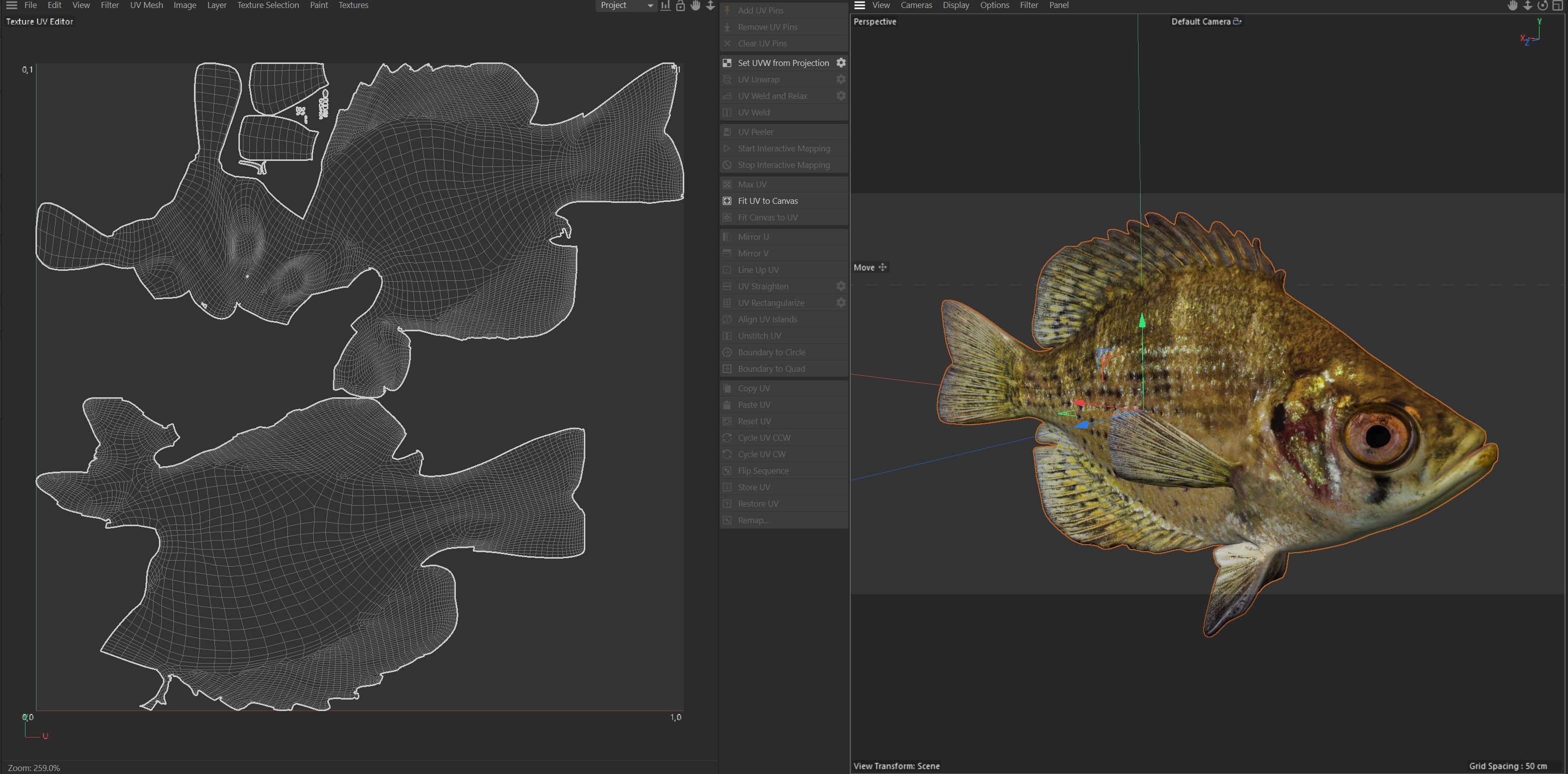1568x774 pixels.
Task: Click the lock icon in UV editor header
Action: [680, 5]
